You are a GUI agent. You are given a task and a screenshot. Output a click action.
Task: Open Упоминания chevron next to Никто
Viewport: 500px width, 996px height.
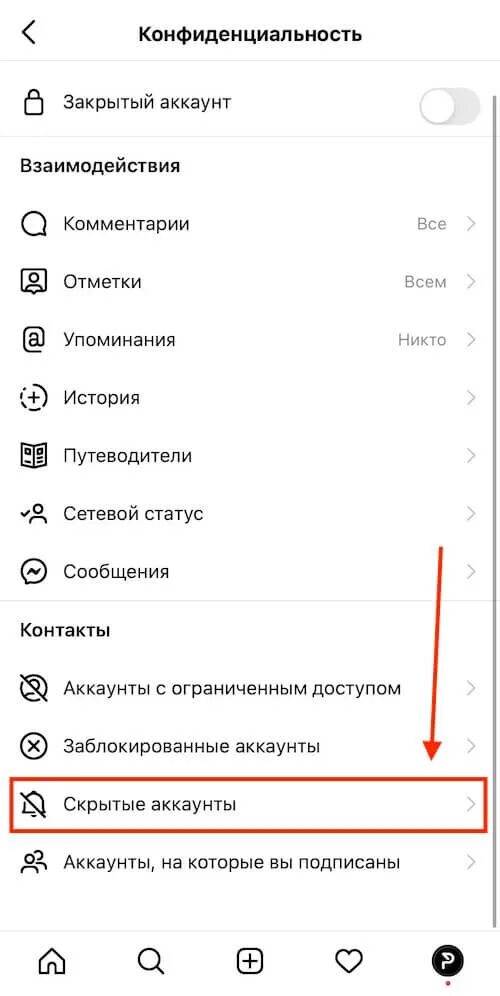coord(471,340)
